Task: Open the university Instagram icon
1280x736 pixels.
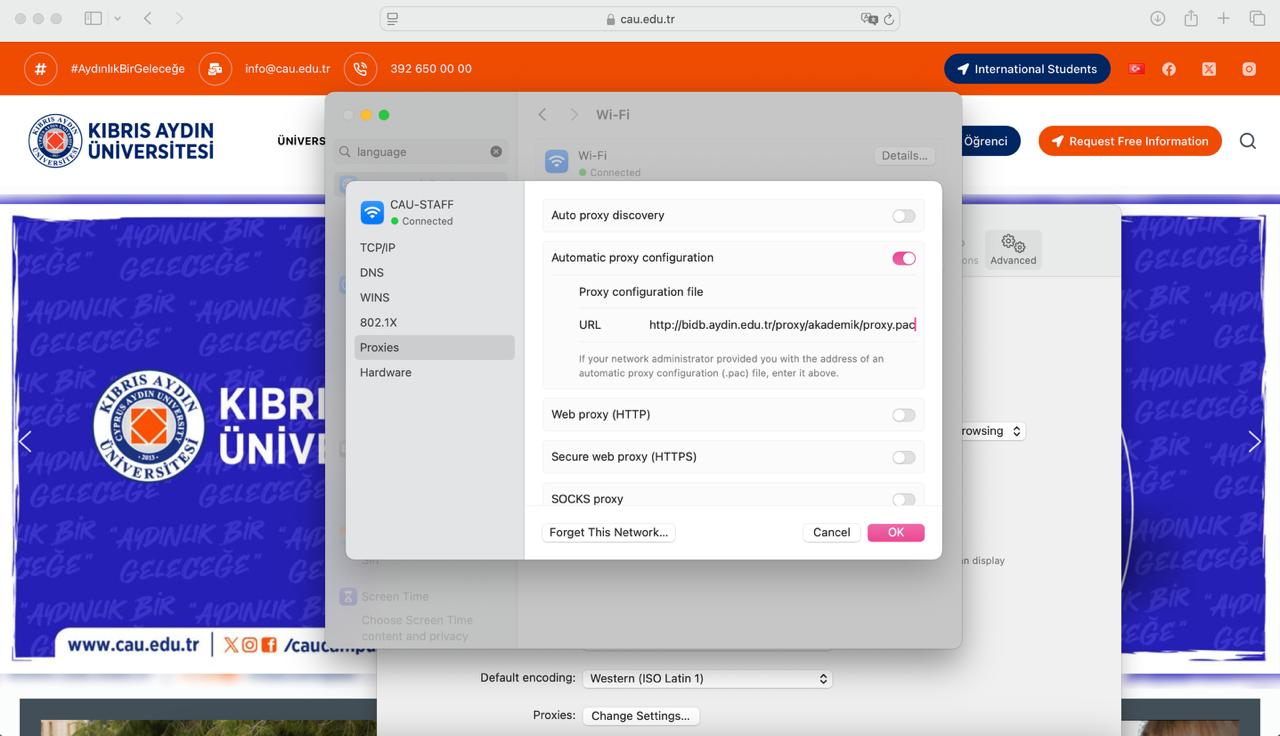Action: 1249,69
